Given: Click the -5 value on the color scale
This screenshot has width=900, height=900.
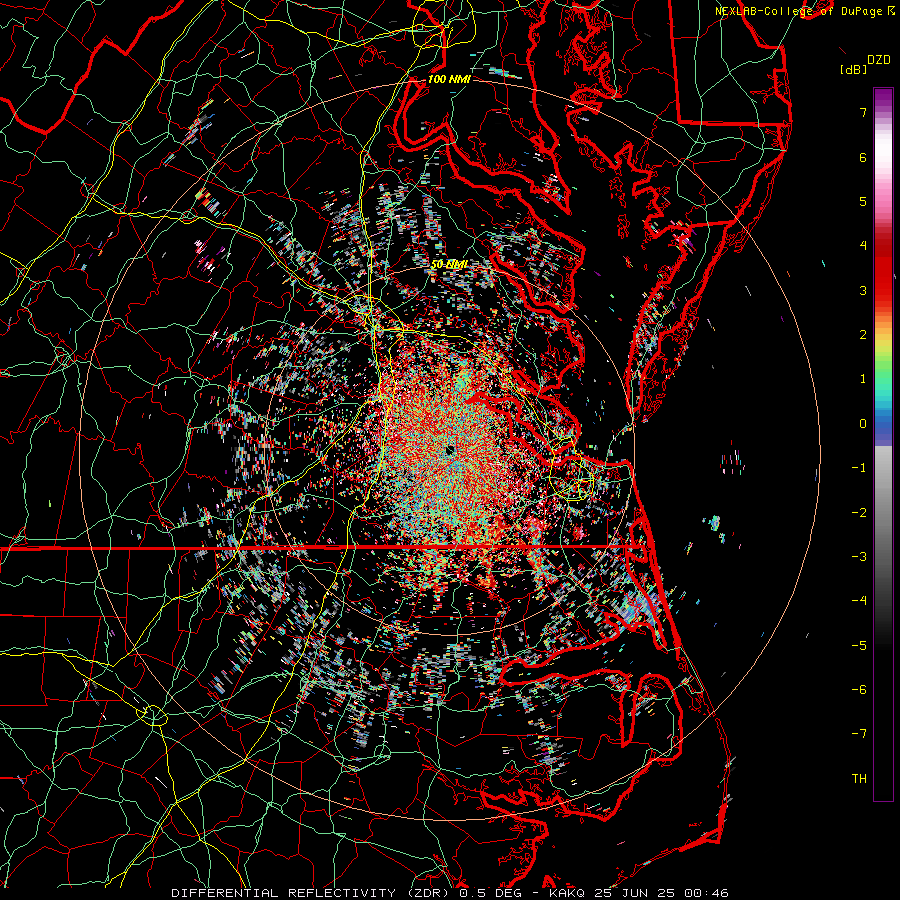Looking at the screenshot, I should (859, 646).
